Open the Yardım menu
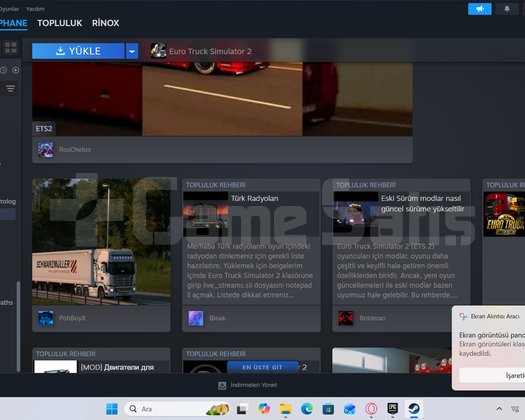 click(x=35, y=9)
